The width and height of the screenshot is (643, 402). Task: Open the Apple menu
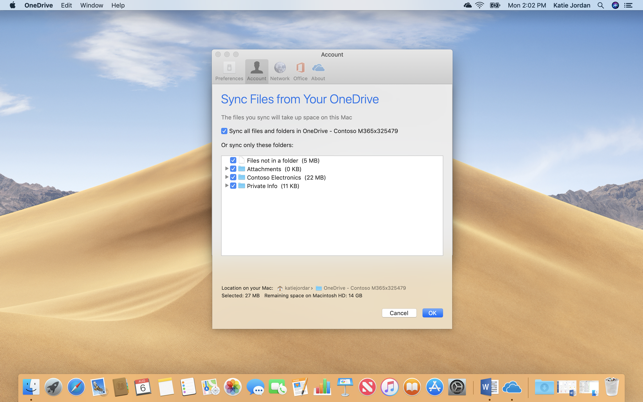pos(12,5)
